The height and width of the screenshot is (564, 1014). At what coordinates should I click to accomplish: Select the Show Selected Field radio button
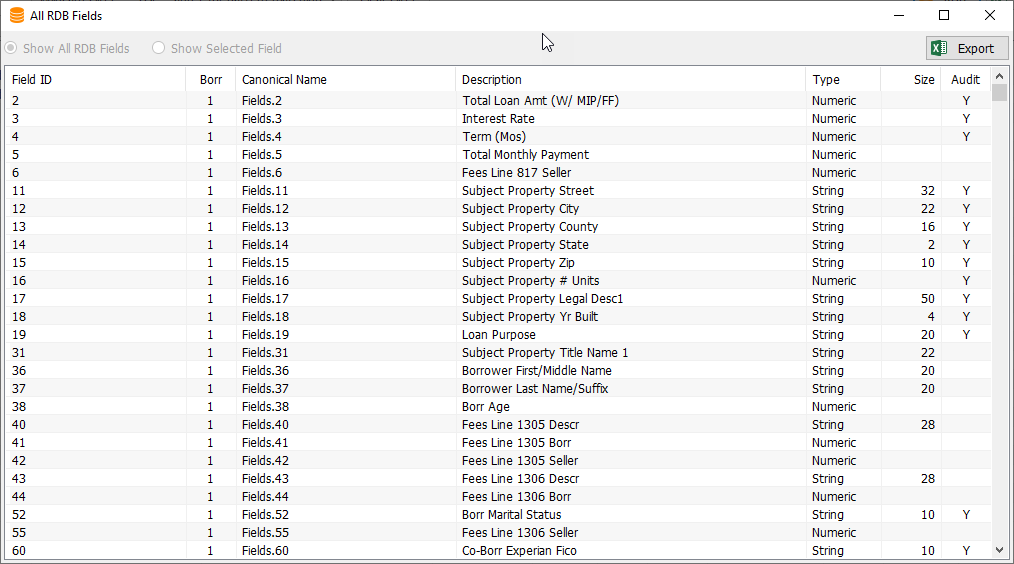click(158, 49)
